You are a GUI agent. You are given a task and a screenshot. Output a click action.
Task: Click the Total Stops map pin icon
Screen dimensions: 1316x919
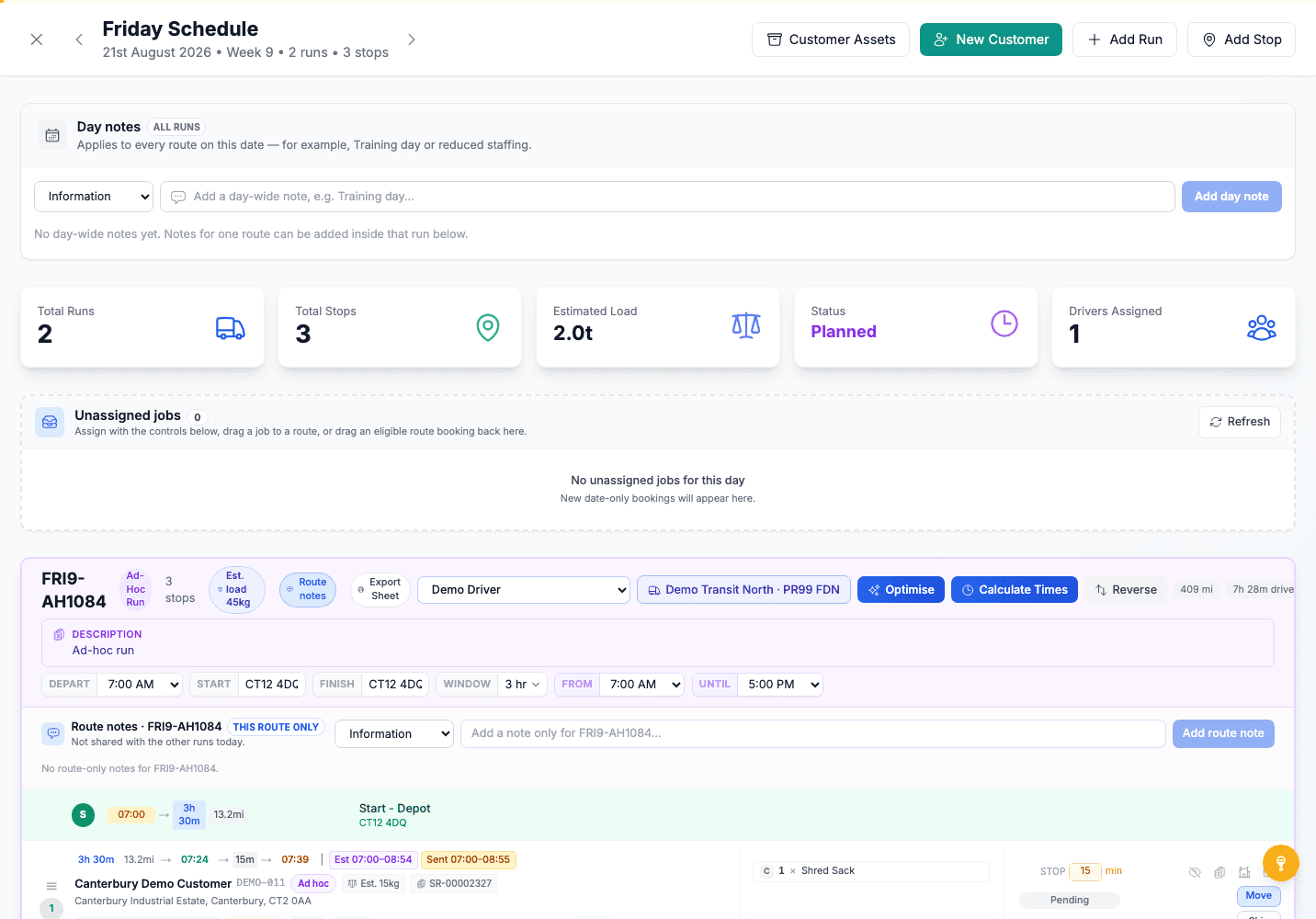tap(488, 327)
